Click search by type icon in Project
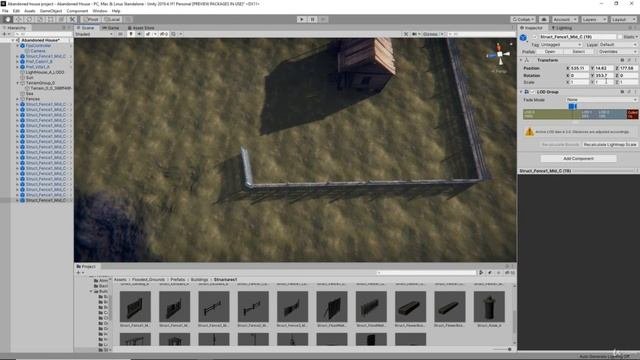The height and width of the screenshot is (360, 640). tap(481, 273)
